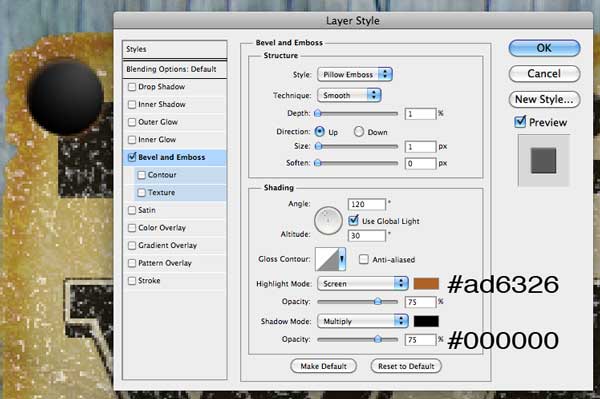Uncheck Use Global Light

[354, 220]
